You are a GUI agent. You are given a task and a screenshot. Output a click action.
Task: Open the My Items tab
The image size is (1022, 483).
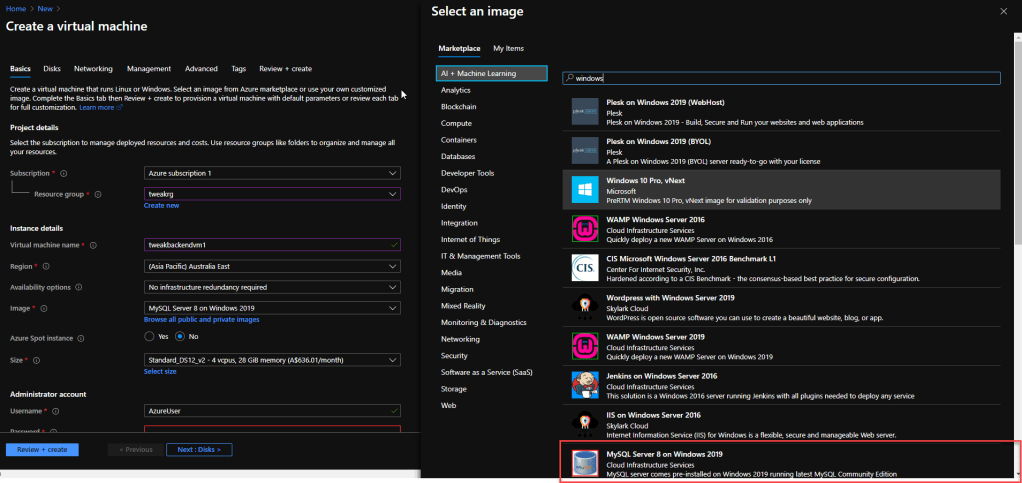click(508, 48)
